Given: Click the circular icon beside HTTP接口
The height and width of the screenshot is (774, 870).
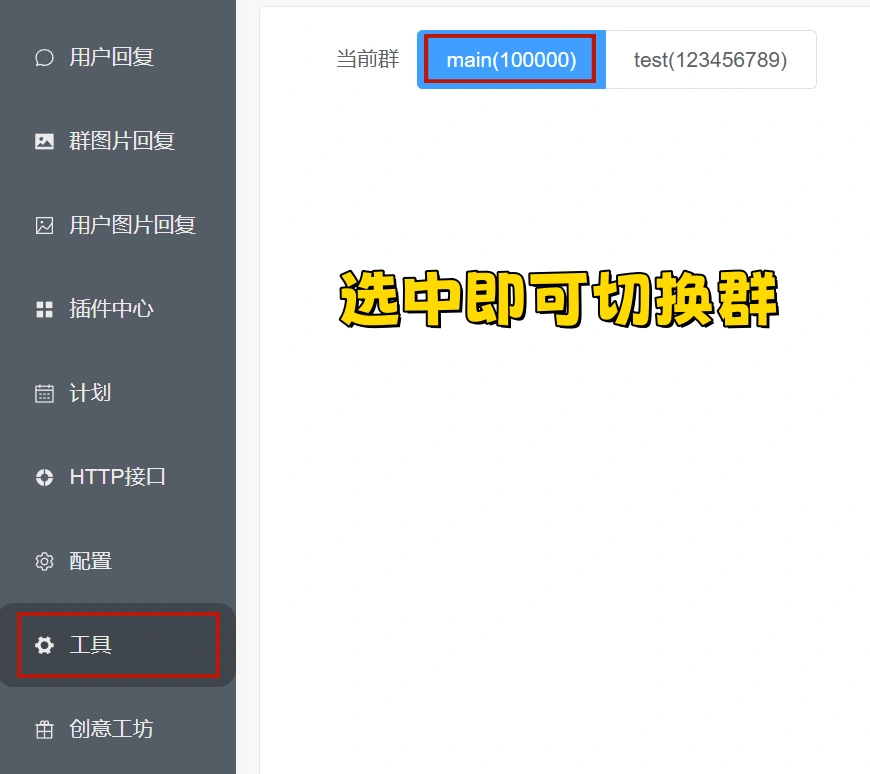Looking at the screenshot, I should coord(44,477).
